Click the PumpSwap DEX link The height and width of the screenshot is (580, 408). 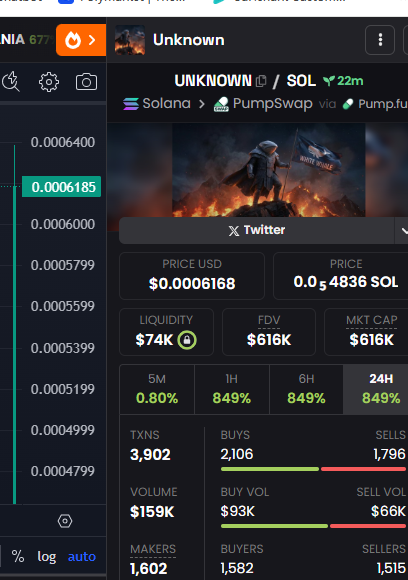(263, 104)
